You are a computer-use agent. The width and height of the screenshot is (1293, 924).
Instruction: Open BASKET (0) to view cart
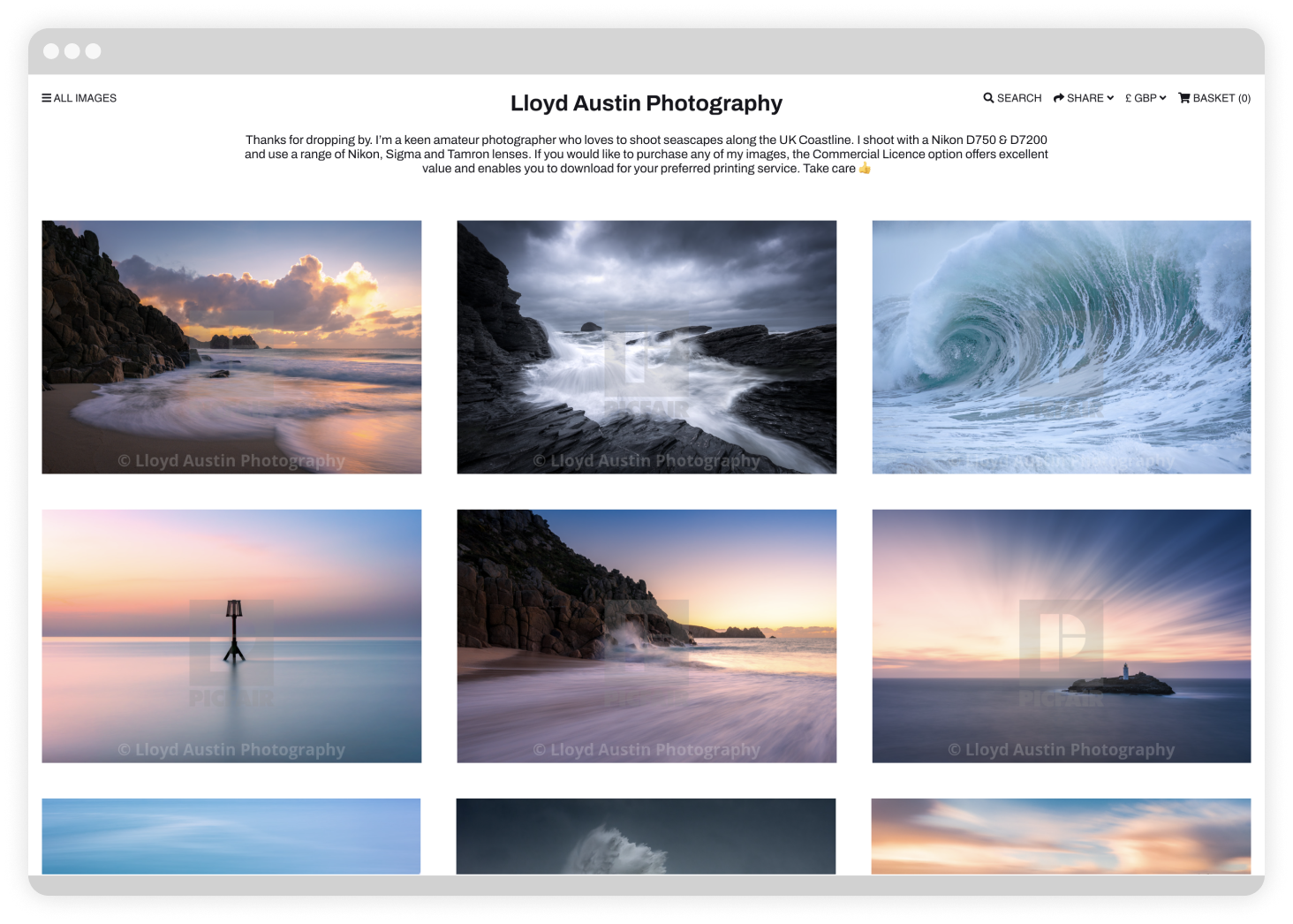(1221, 97)
